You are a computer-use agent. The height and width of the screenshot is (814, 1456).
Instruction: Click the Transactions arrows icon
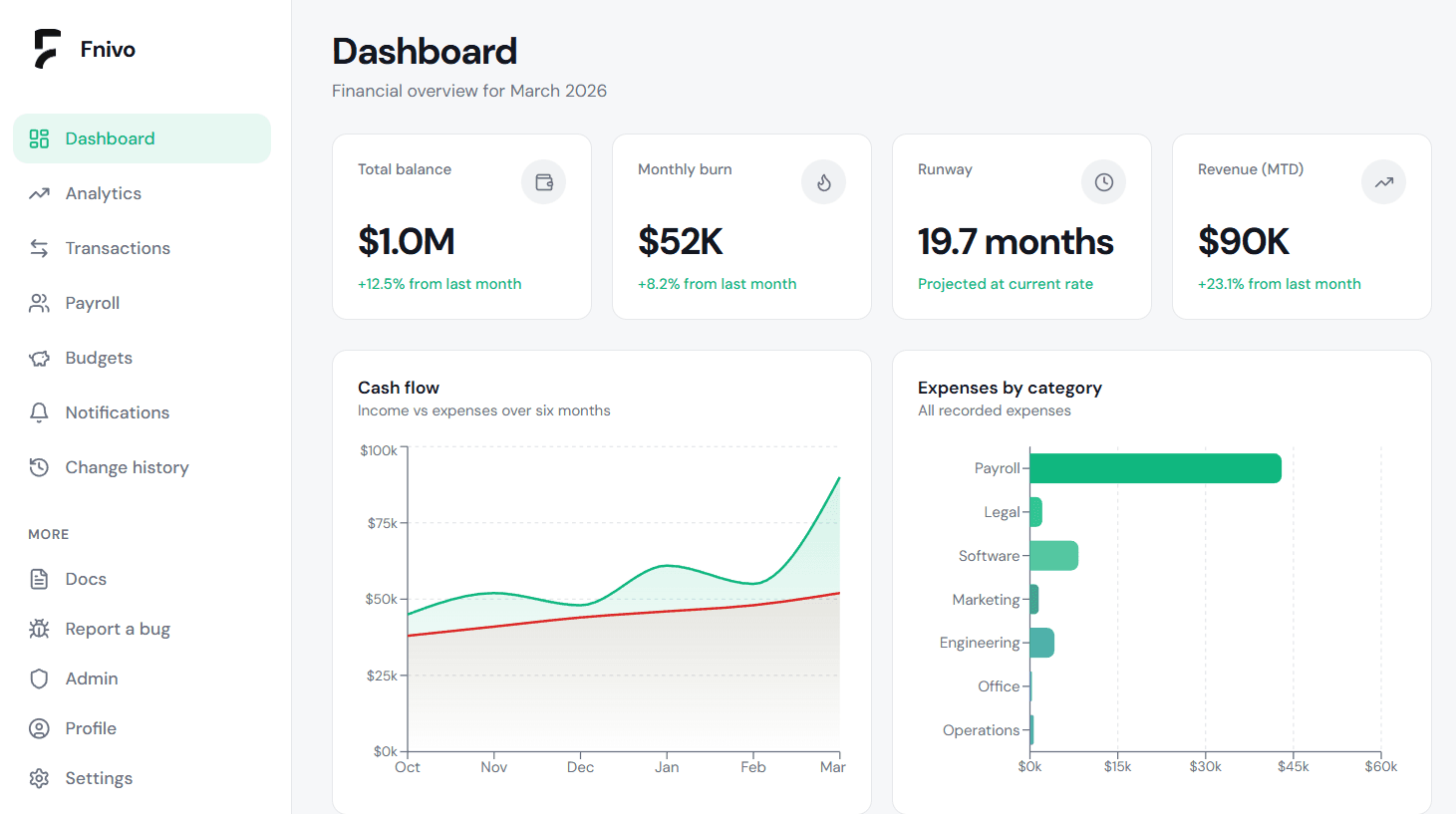pyautogui.click(x=39, y=248)
